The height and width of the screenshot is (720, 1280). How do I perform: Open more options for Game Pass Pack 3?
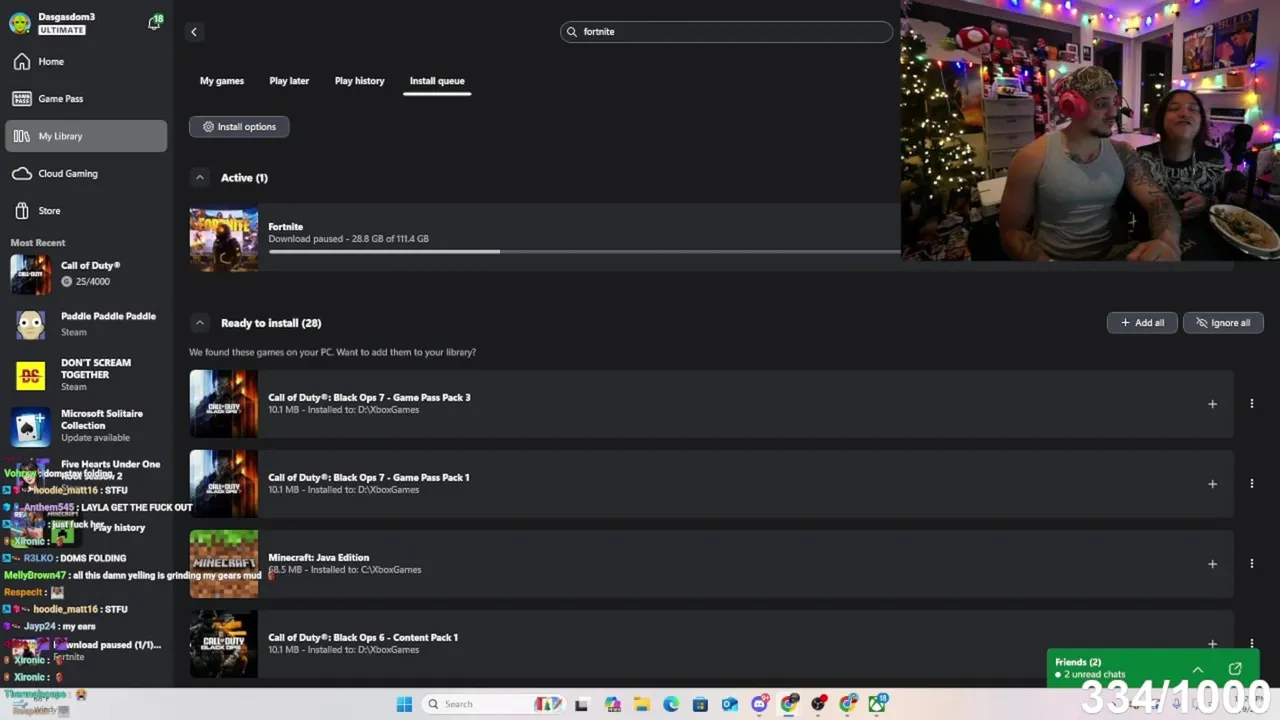(1251, 404)
